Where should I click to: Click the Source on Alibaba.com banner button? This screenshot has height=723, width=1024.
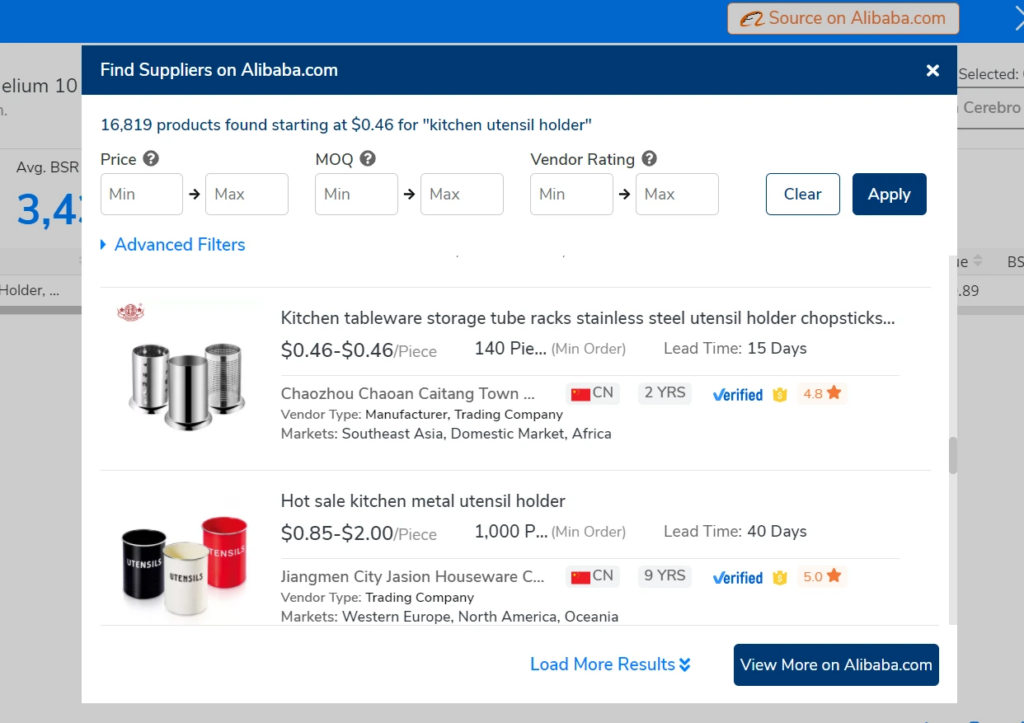click(x=842, y=18)
